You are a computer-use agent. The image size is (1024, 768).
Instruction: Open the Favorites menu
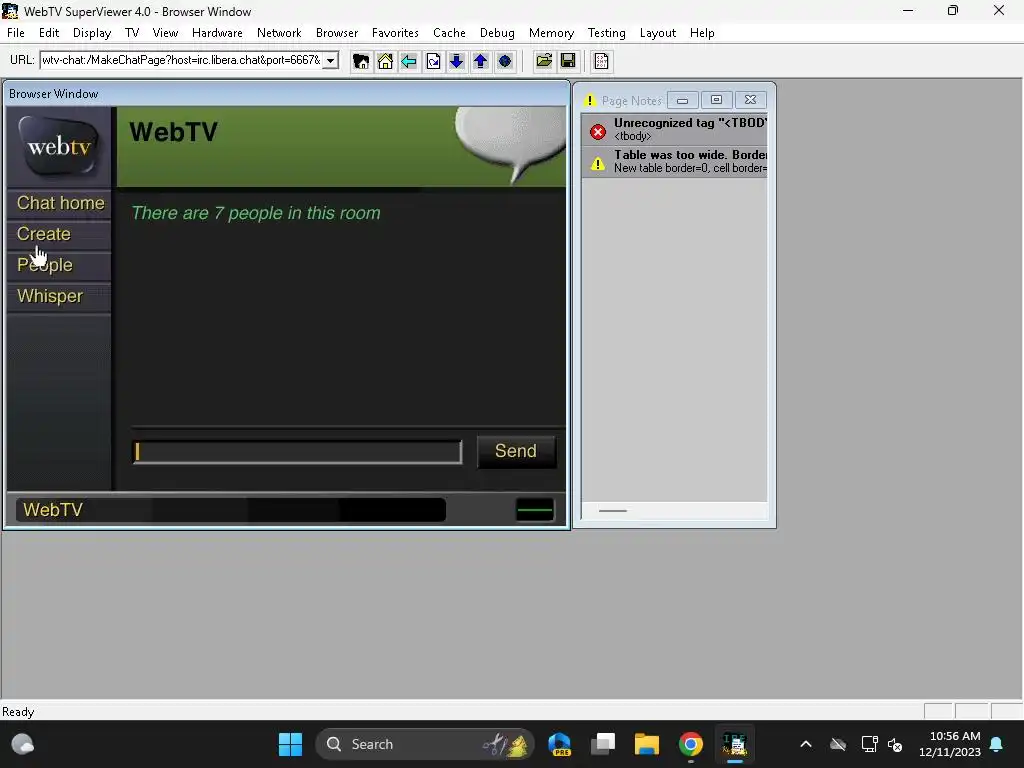coord(395,33)
